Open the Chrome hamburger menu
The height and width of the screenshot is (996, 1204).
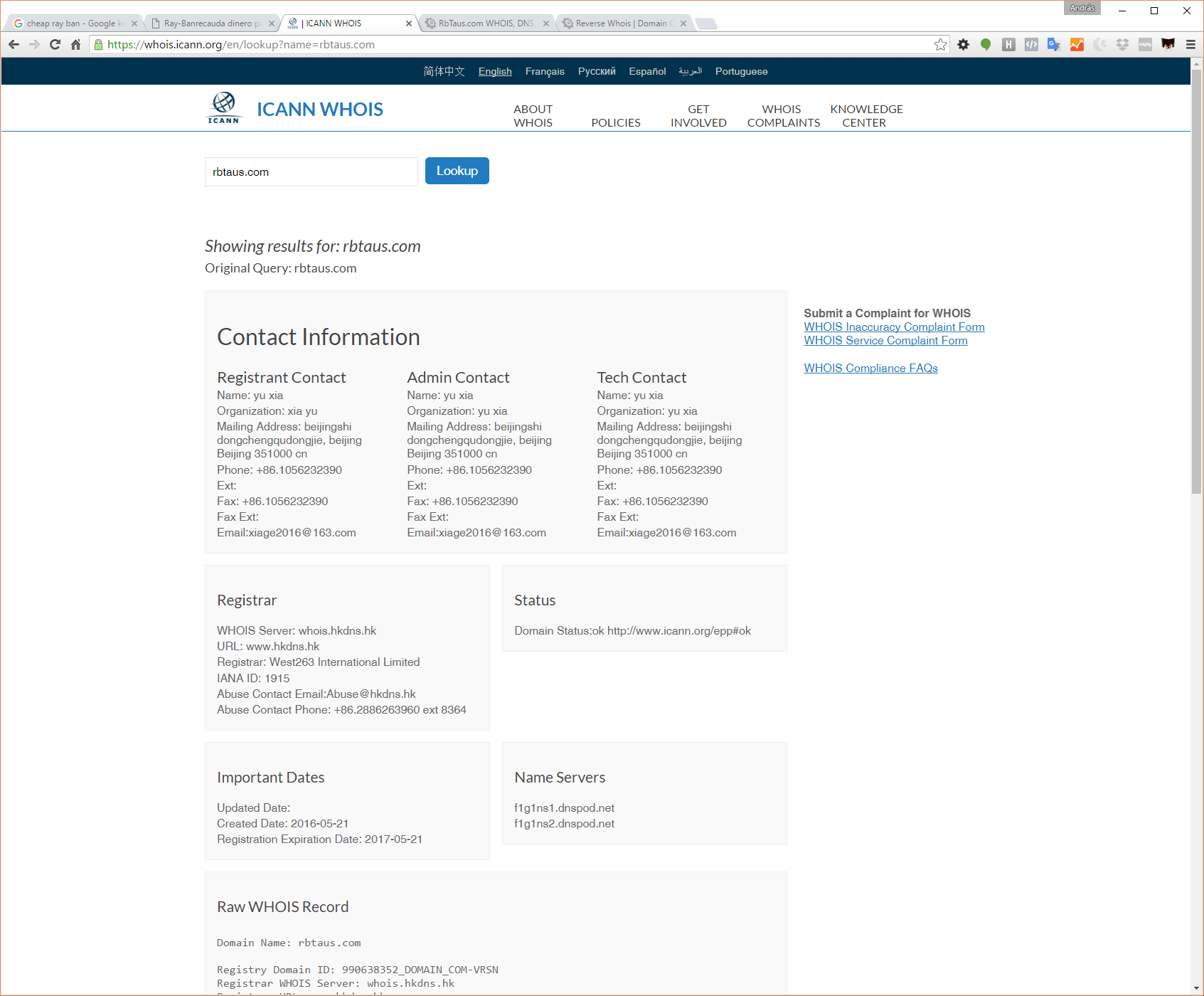(1190, 45)
